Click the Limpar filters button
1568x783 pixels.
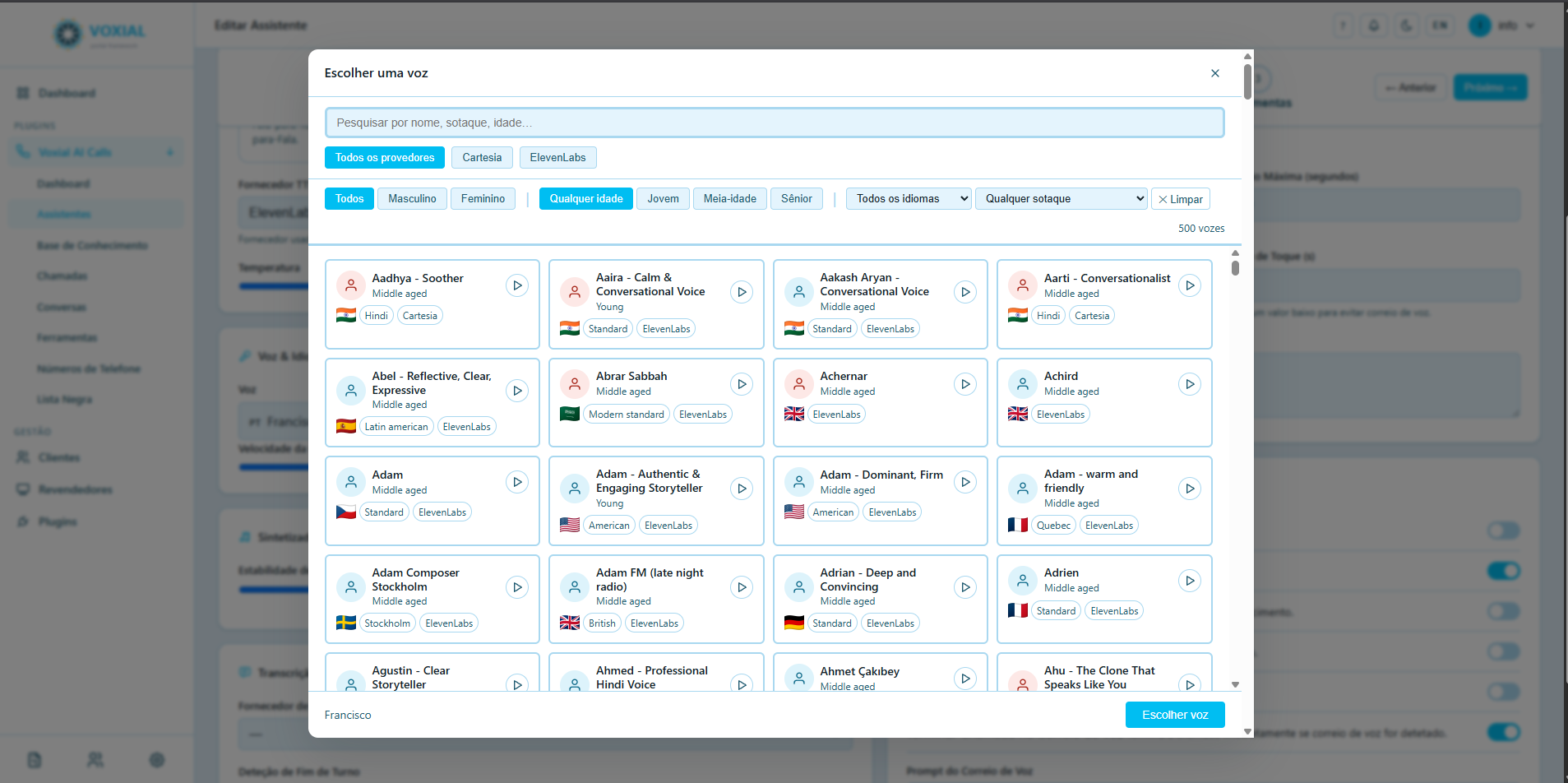[1181, 199]
